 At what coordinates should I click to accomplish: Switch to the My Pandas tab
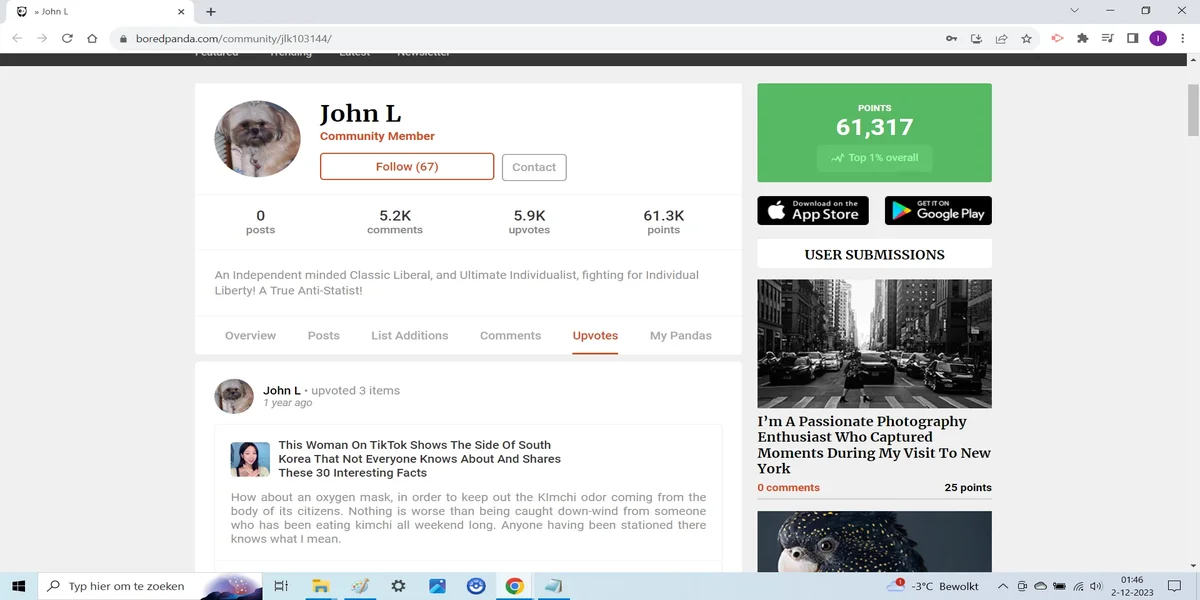[x=681, y=336]
